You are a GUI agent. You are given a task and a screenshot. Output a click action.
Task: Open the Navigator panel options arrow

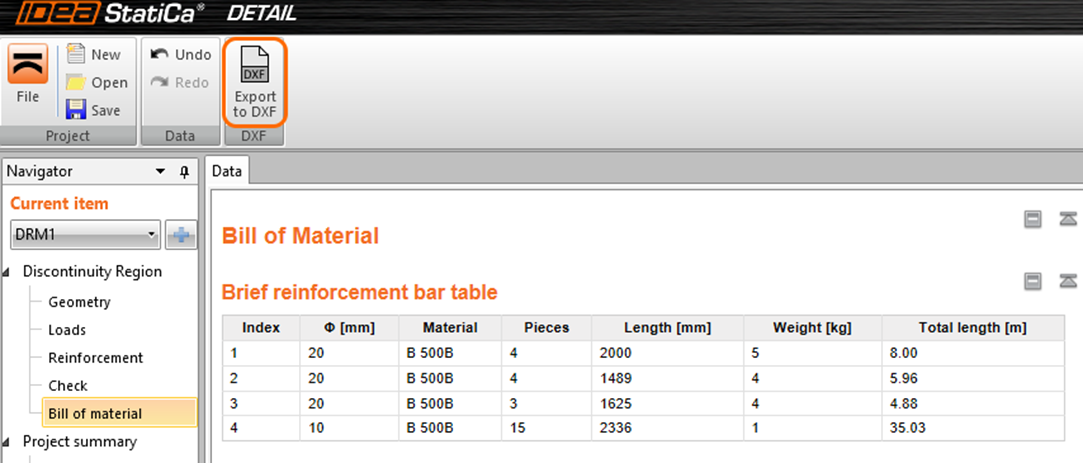[x=160, y=171]
